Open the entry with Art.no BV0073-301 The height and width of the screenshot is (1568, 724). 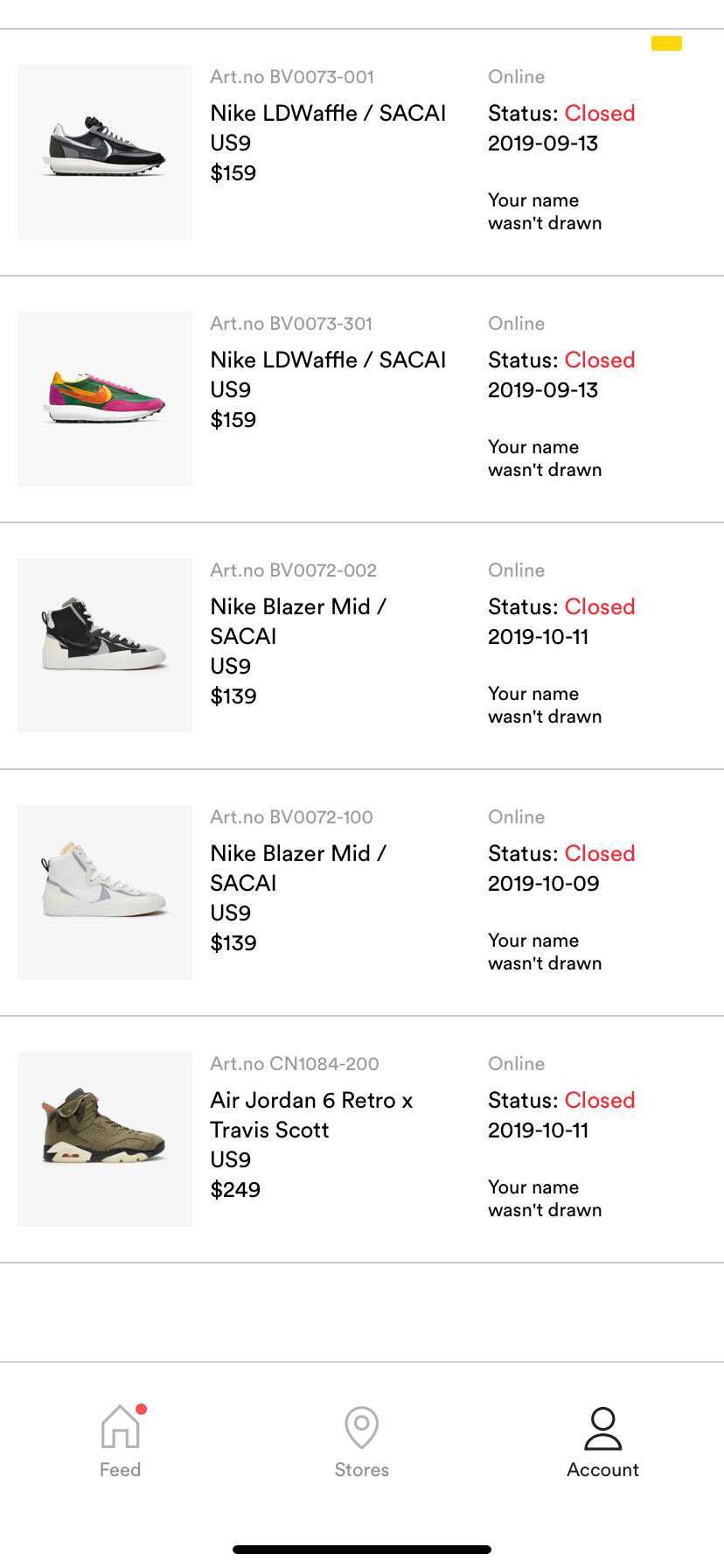362,399
